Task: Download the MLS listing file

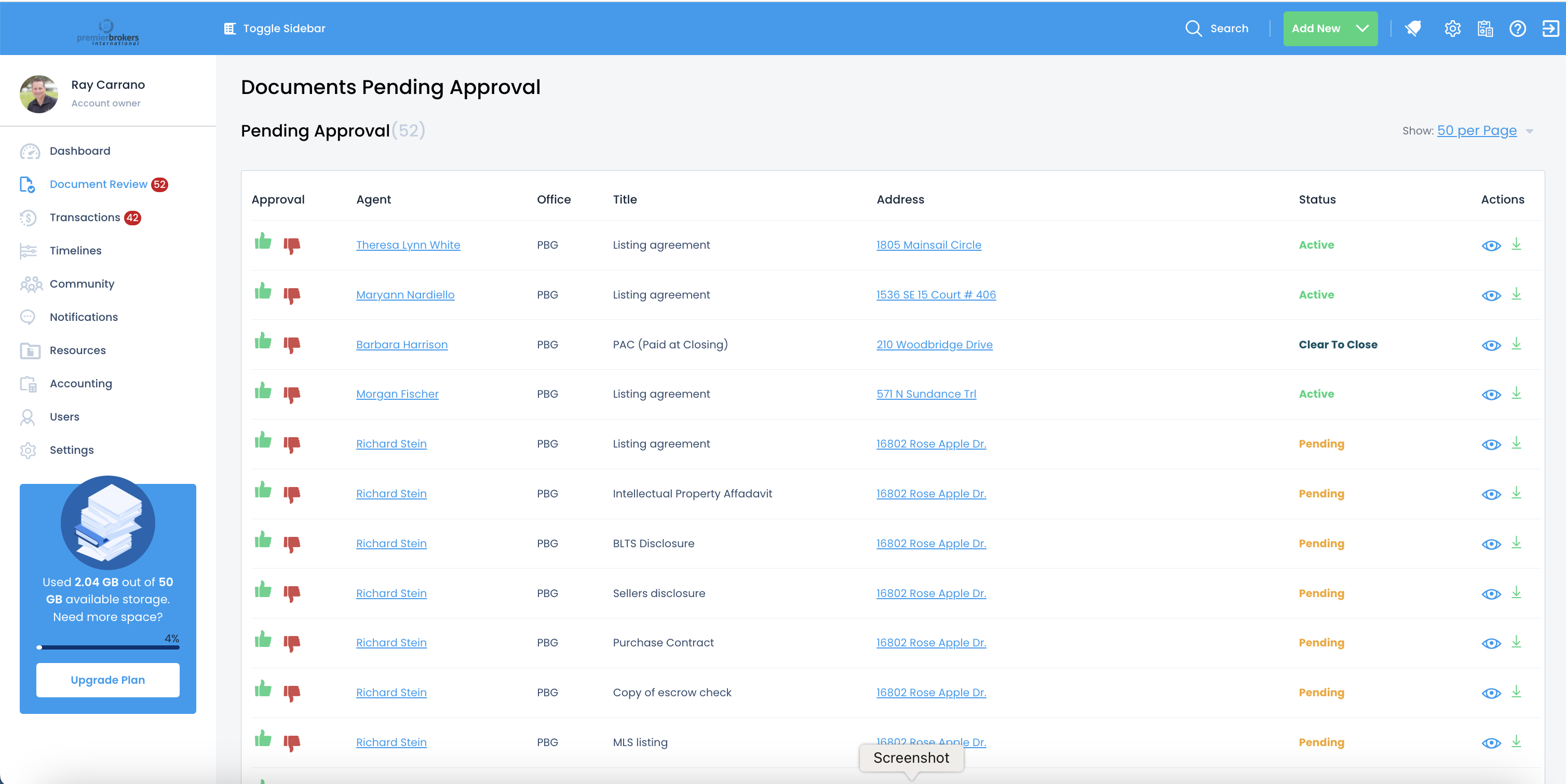Action: [x=1516, y=741]
